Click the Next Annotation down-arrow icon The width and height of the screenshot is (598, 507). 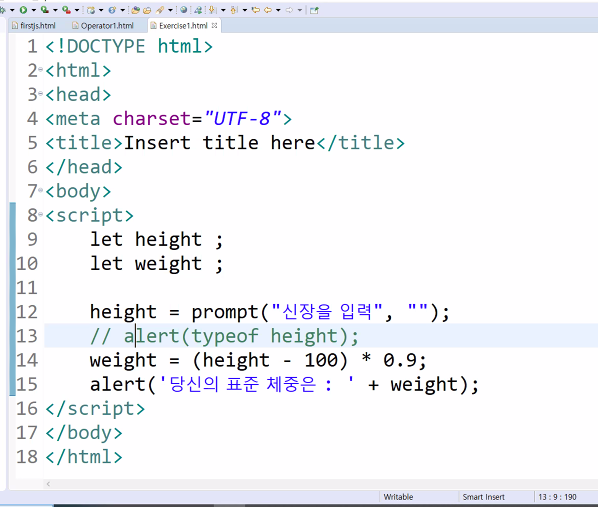212,10
